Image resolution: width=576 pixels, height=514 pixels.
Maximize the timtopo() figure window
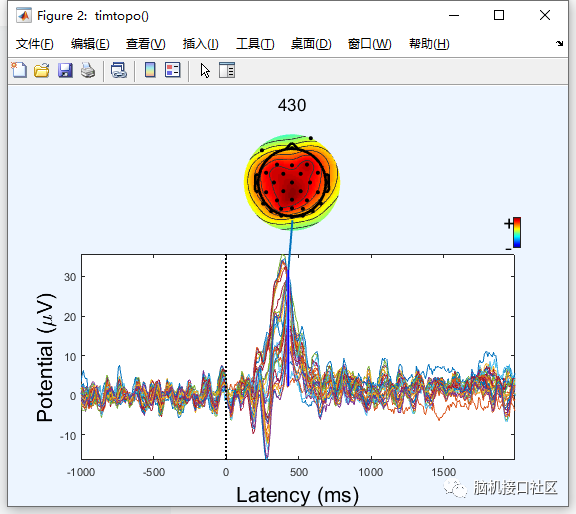pyautogui.click(x=499, y=15)
